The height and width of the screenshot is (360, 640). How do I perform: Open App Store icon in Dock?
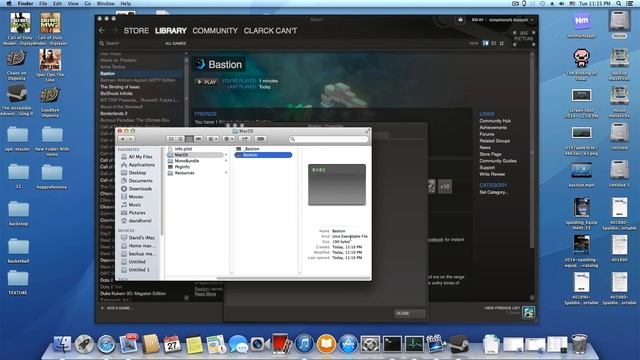(x=348, y=344)
